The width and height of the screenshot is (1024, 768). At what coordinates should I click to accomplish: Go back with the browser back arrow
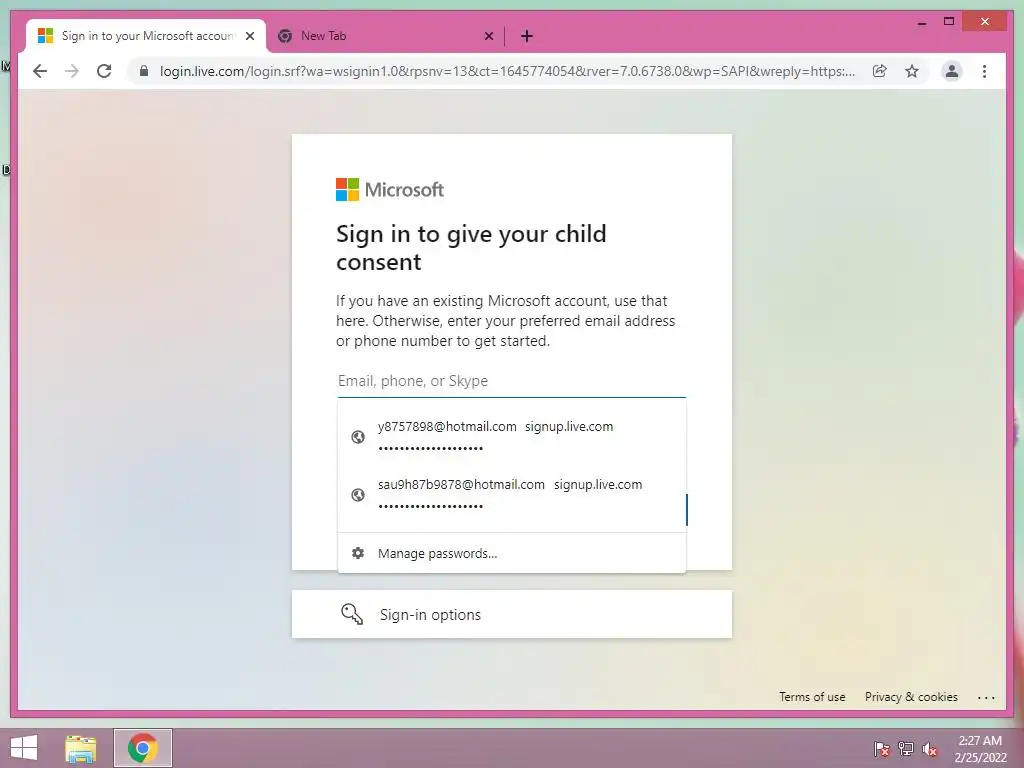tap(40, 71)
